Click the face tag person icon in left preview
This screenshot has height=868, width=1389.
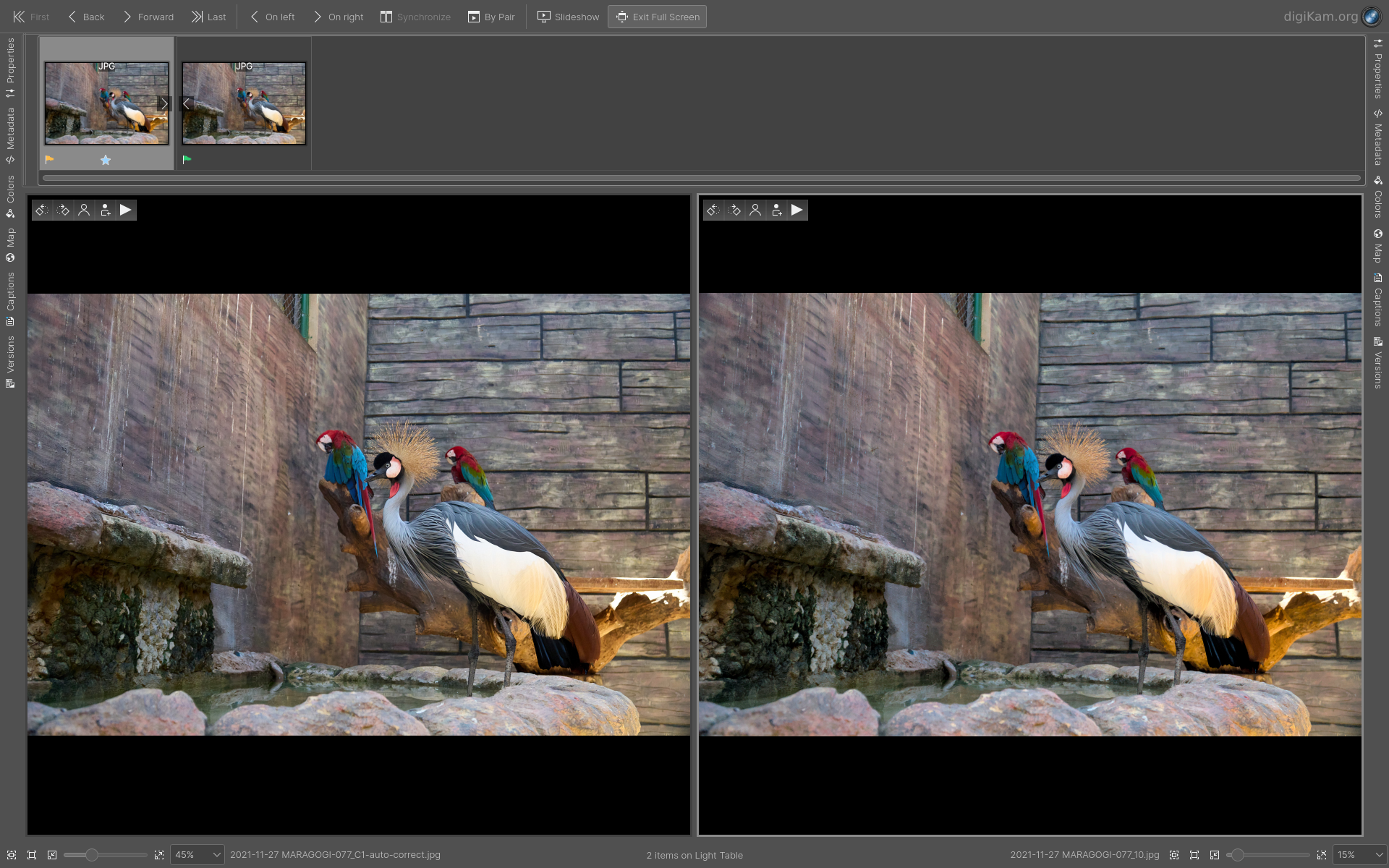[84, 210]
